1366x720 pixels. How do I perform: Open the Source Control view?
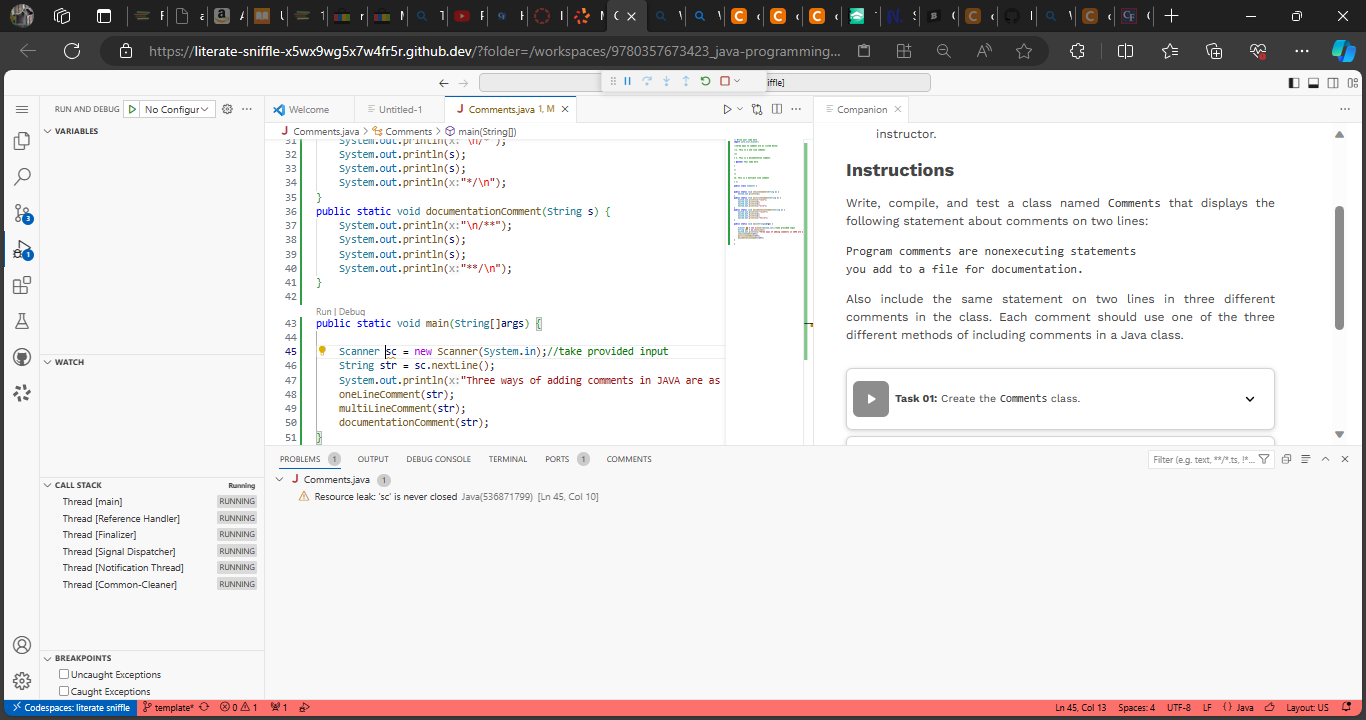[22, 213]
